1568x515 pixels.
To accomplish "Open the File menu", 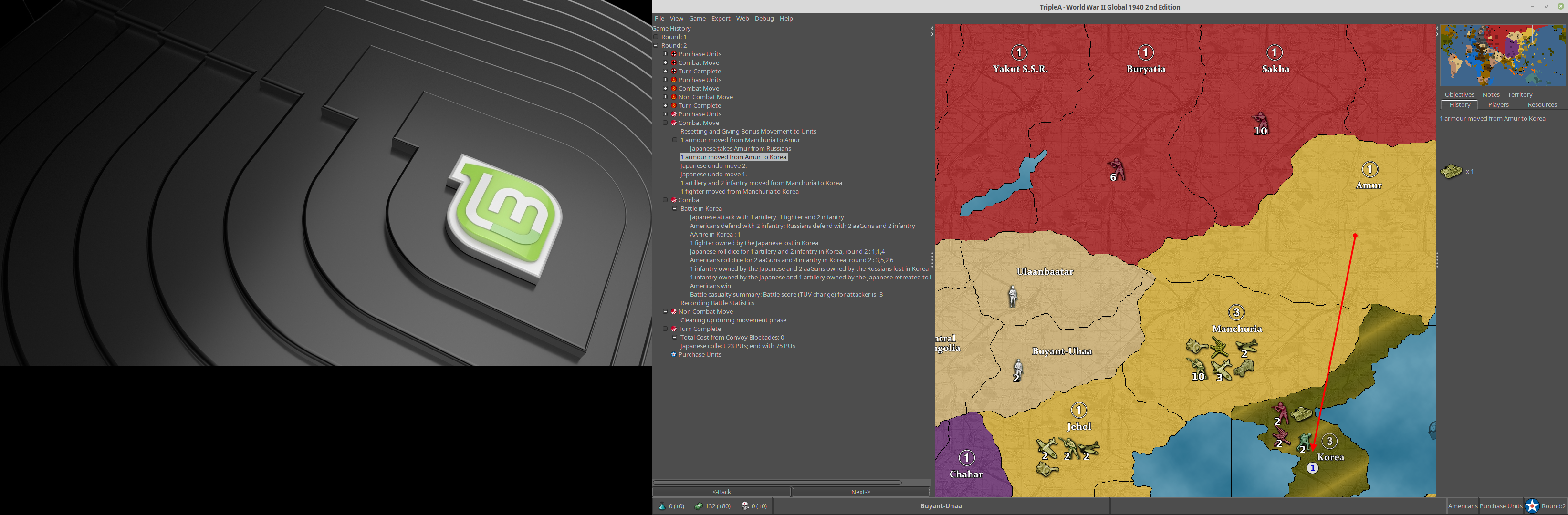I will click(659, 18).
